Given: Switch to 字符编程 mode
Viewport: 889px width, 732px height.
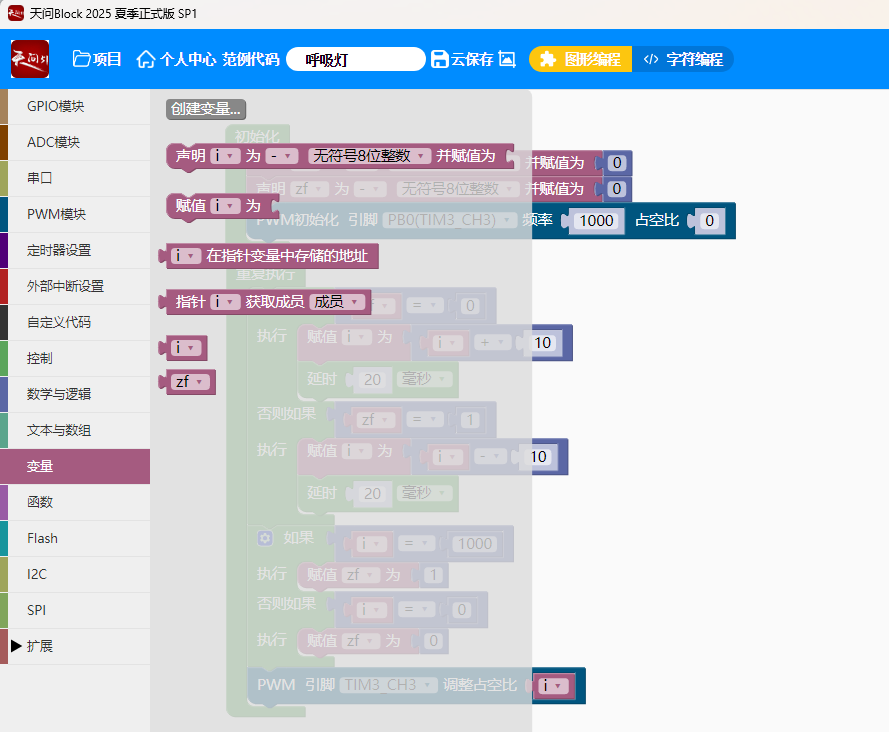Looking at the screenshot, I should point(683,59).
